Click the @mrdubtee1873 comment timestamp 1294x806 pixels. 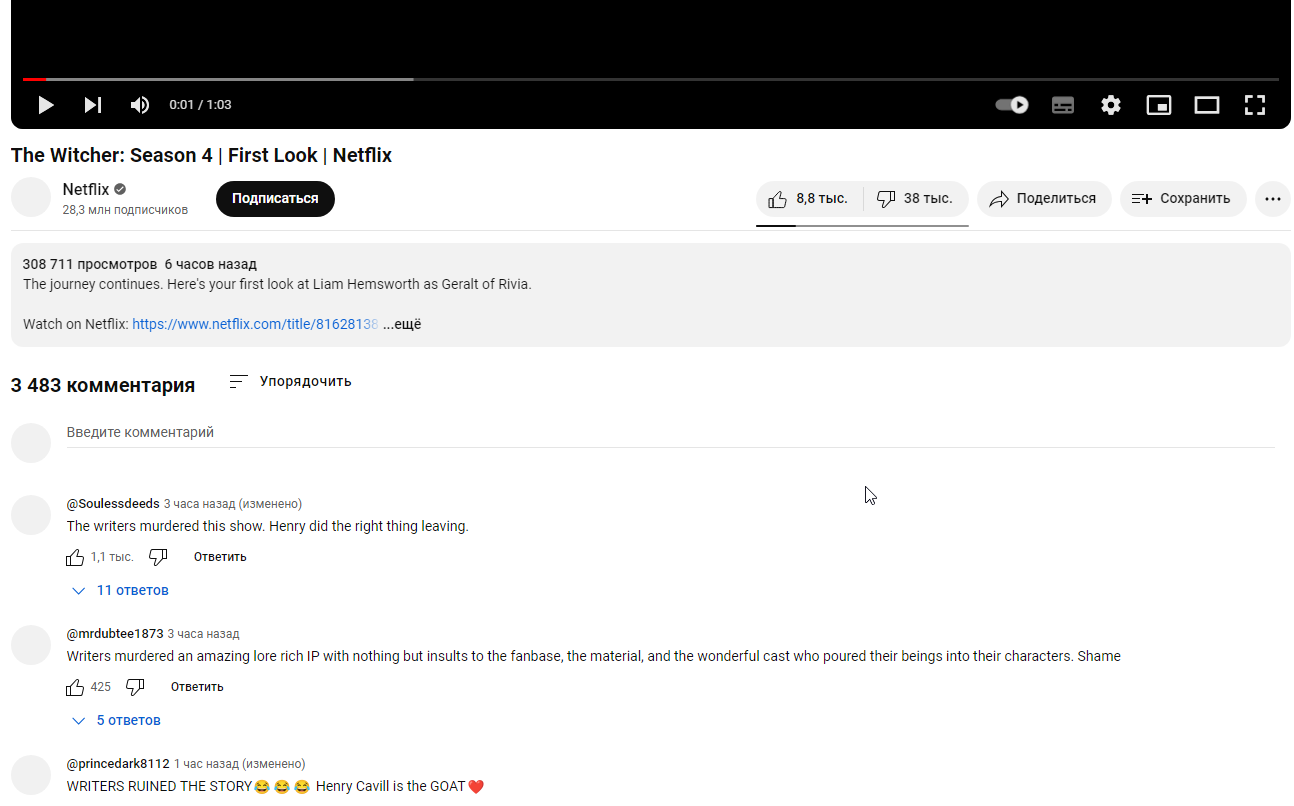204,634
